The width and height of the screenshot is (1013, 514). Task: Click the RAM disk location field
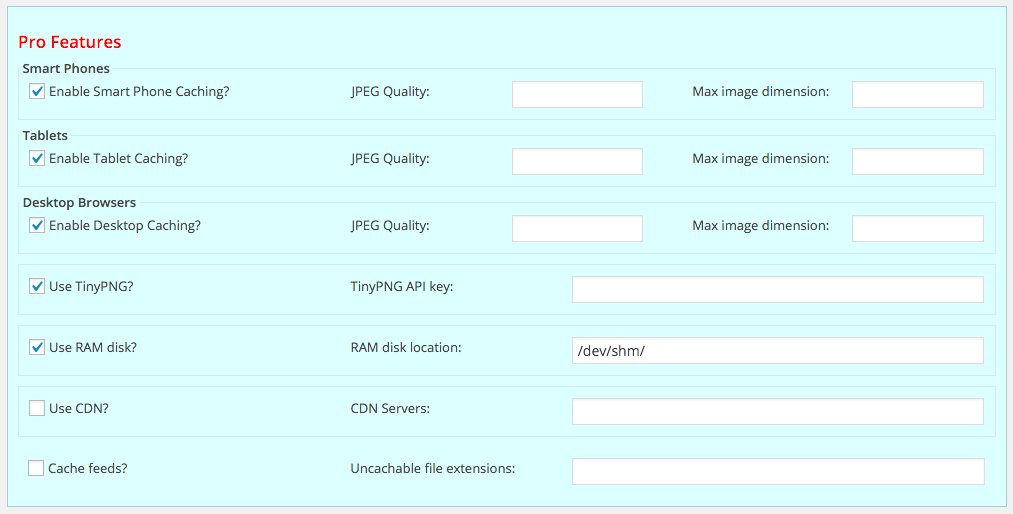click(778, 351)
